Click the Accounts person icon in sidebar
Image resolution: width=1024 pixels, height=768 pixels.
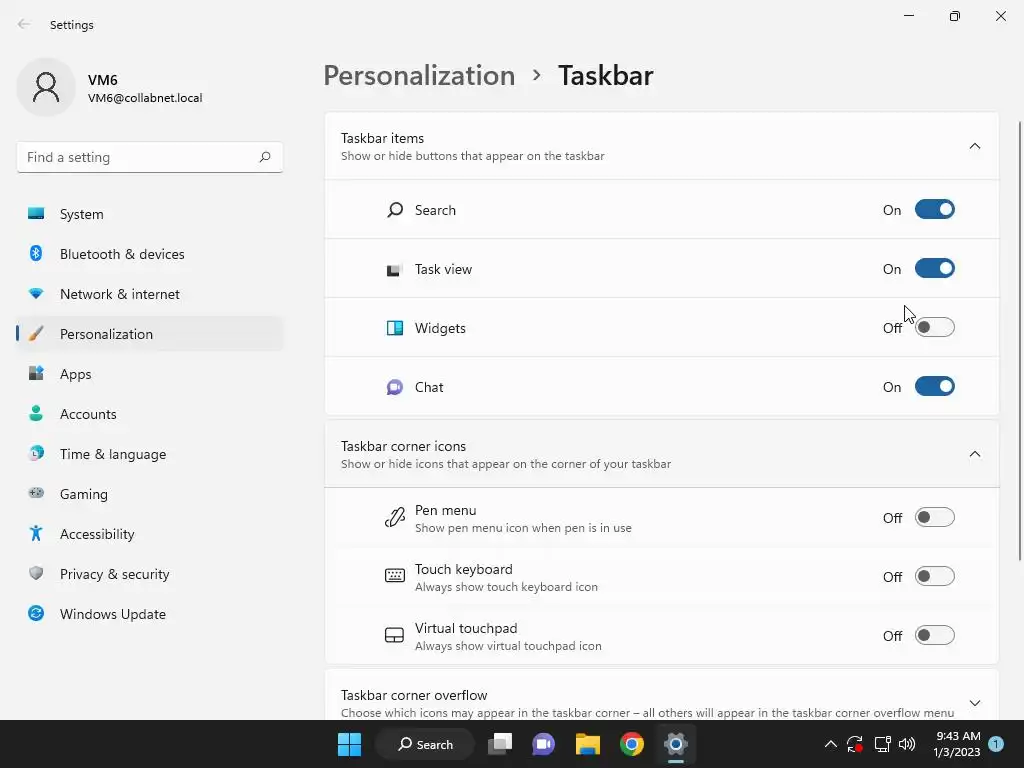click(36, 413)
